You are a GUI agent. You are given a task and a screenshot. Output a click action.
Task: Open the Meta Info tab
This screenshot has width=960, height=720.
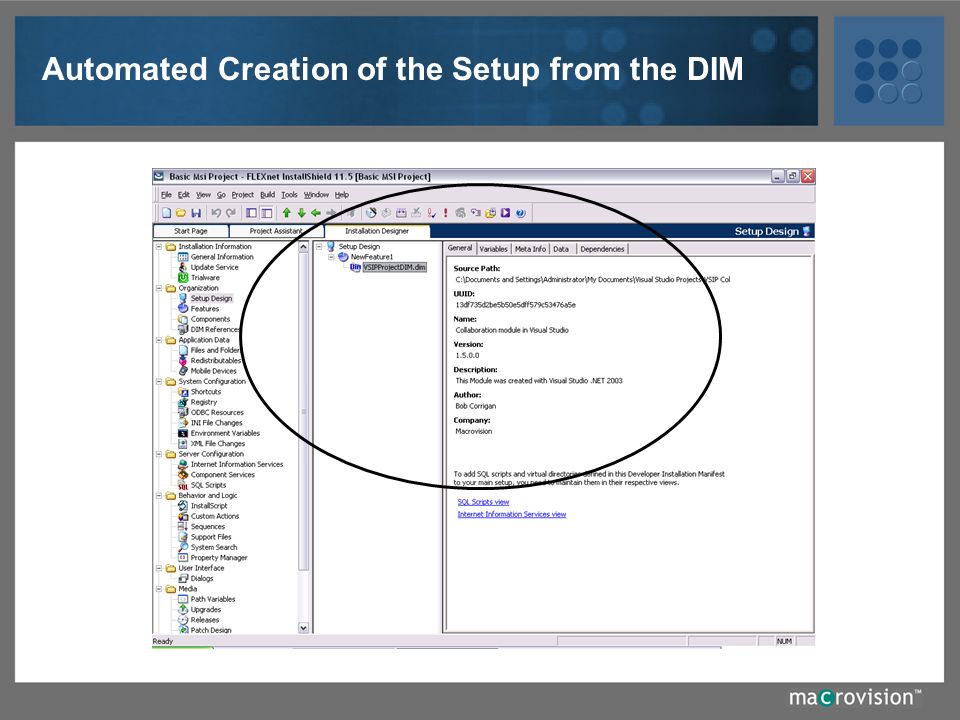tap(530, 249)
